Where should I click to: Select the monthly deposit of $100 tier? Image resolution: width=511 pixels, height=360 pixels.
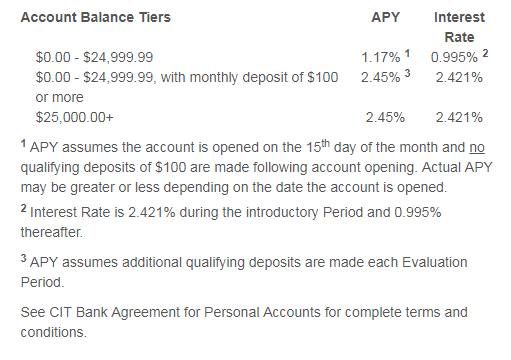point(187,87)
